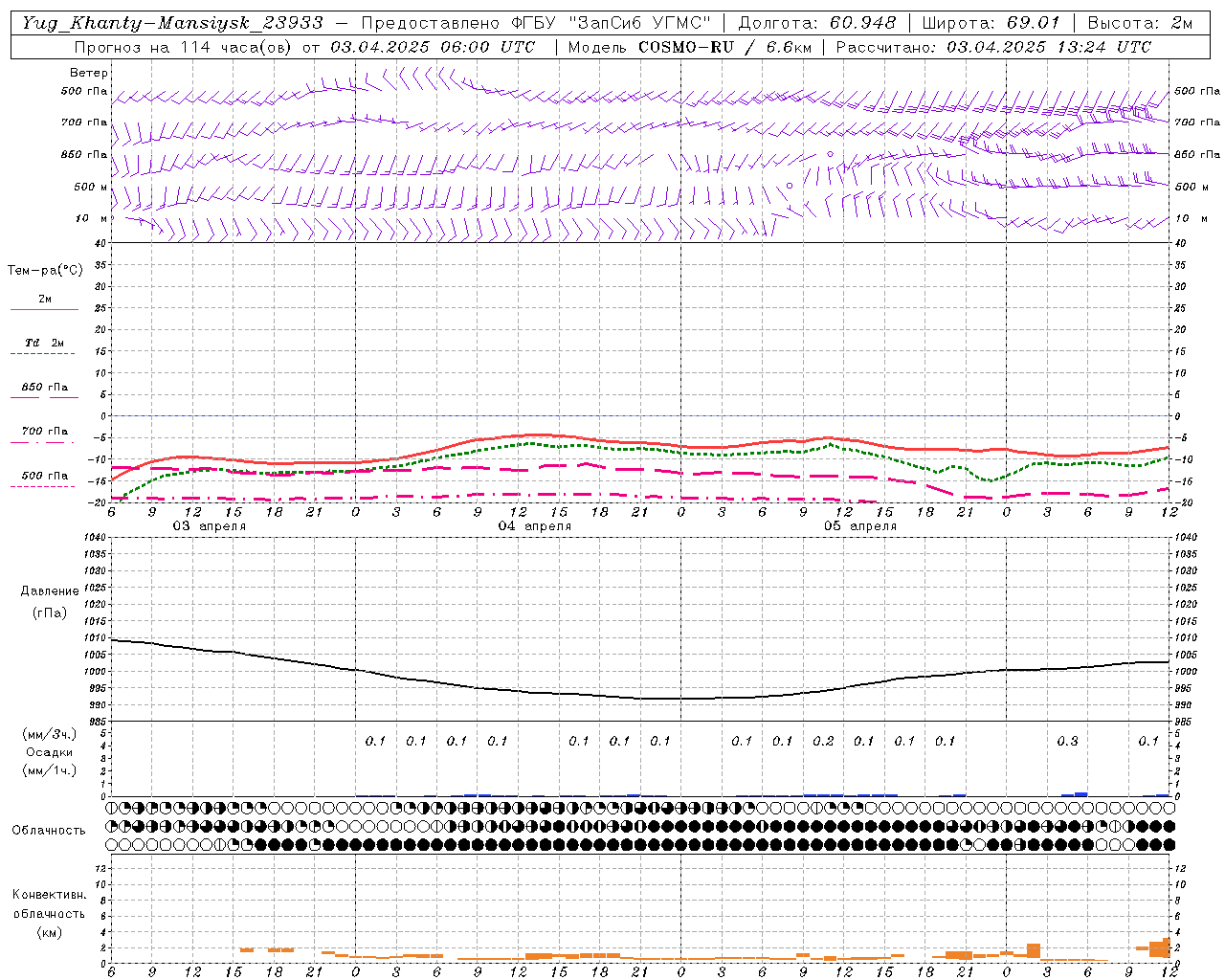This screenshot has width=1225, height=980.
Task: Click the '850 гПа' temperature legend entry
Action: [44, 388]
